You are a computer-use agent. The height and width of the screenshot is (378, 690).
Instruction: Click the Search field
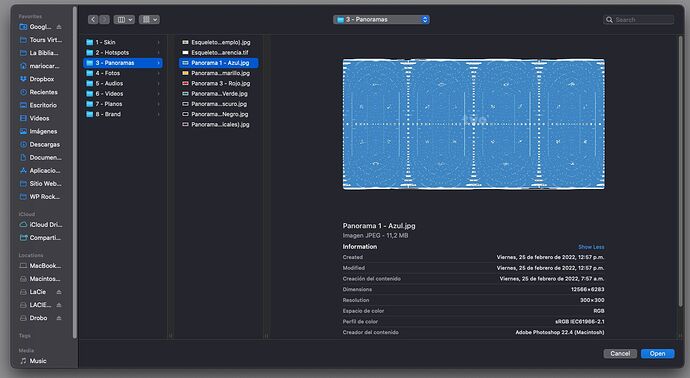click(639, 19)
